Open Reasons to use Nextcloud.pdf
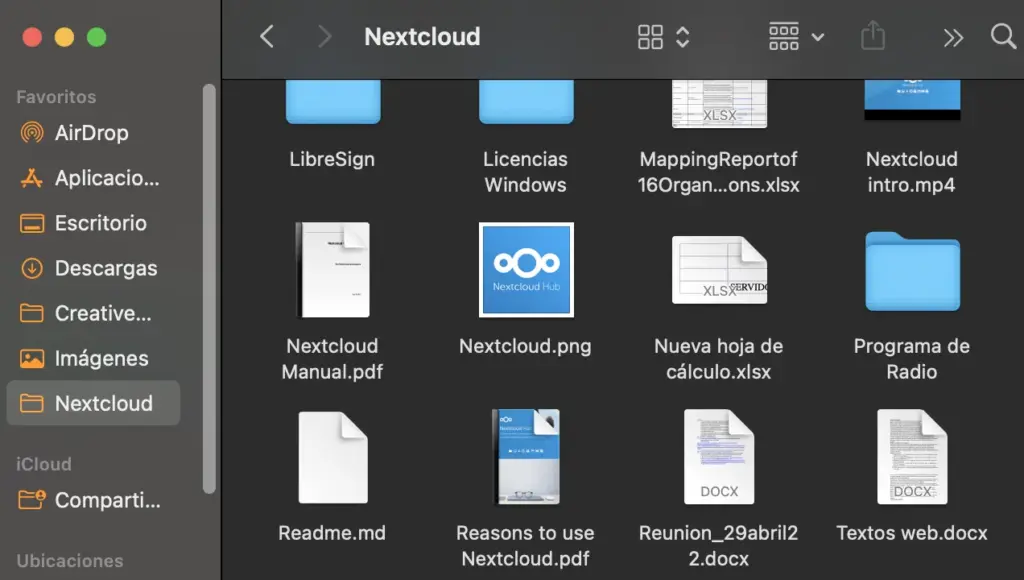Viewport: 1024px width, 580px height. tap(526, 457)
